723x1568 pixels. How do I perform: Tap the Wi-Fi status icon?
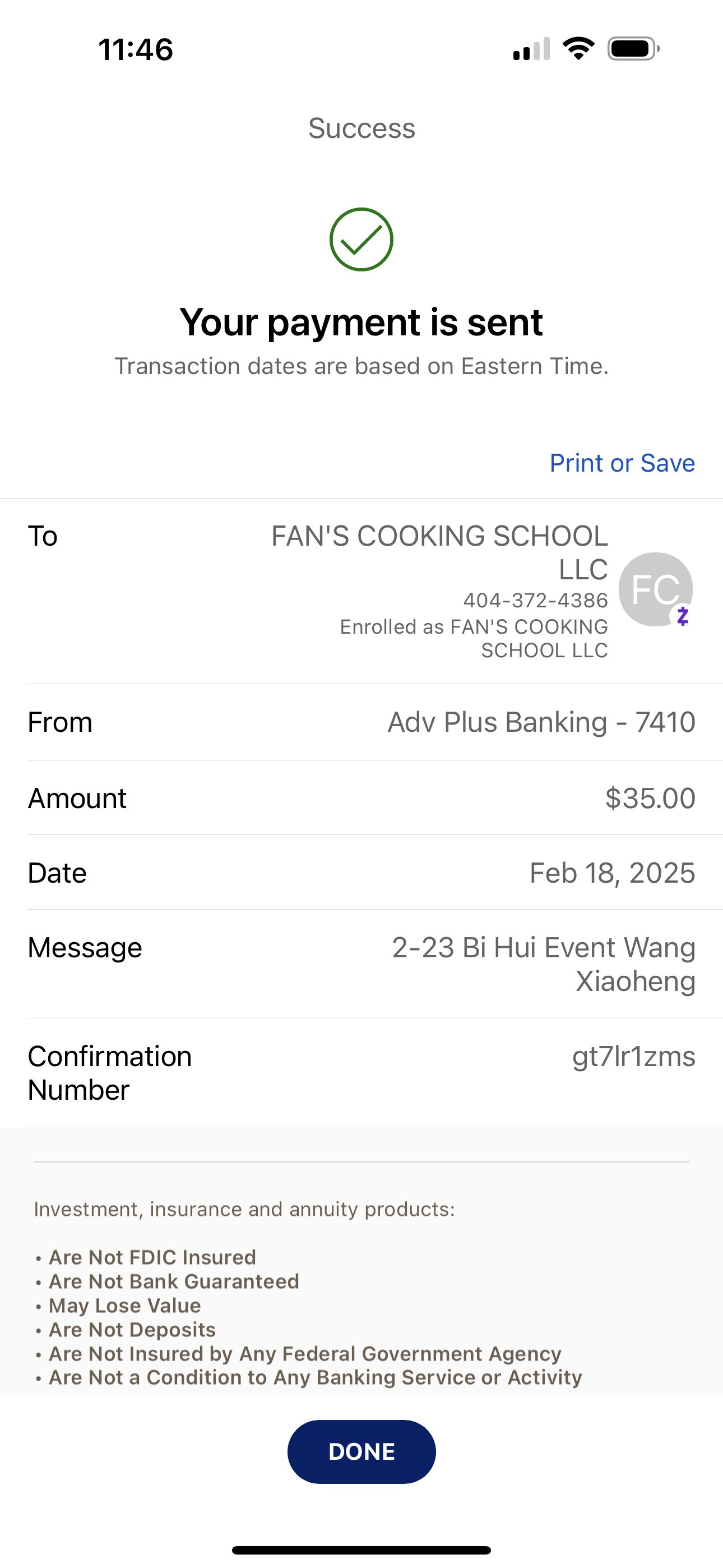pyautogui.click(x=578, y=49)
